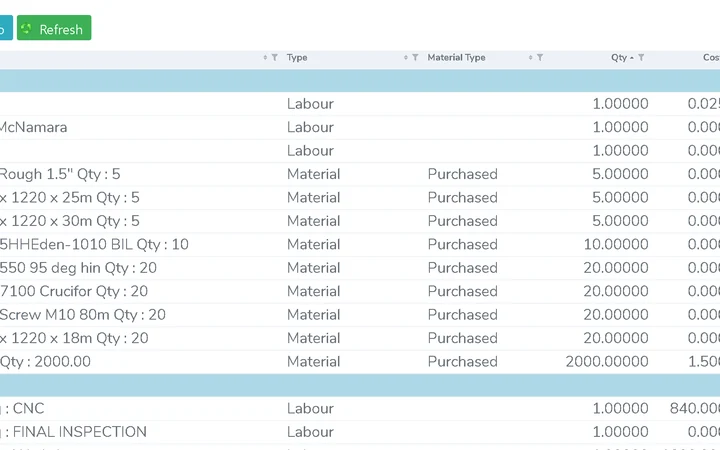Select the 1220 x 18m Qty : 20 row

[x=360, y=338]
